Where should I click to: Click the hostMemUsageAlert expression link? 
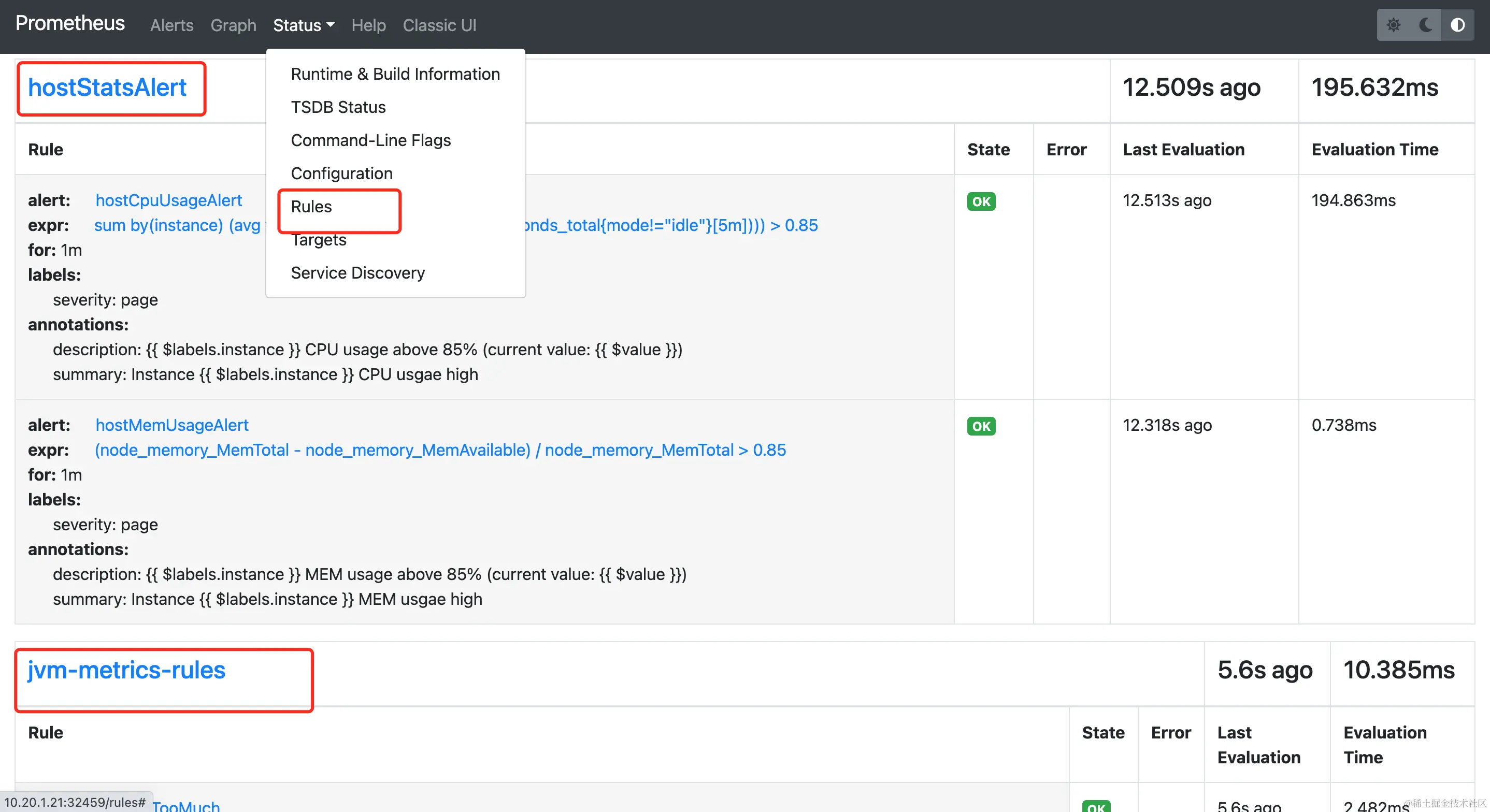tap(440, 450)
